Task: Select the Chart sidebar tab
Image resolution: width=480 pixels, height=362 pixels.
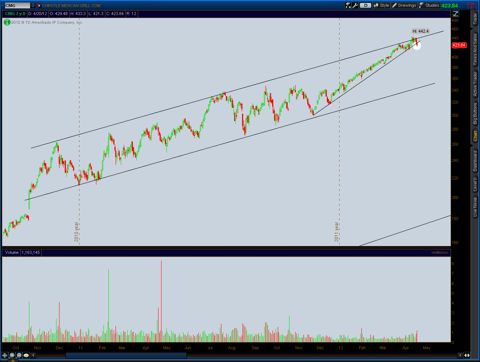Action: tap(475, 136)
